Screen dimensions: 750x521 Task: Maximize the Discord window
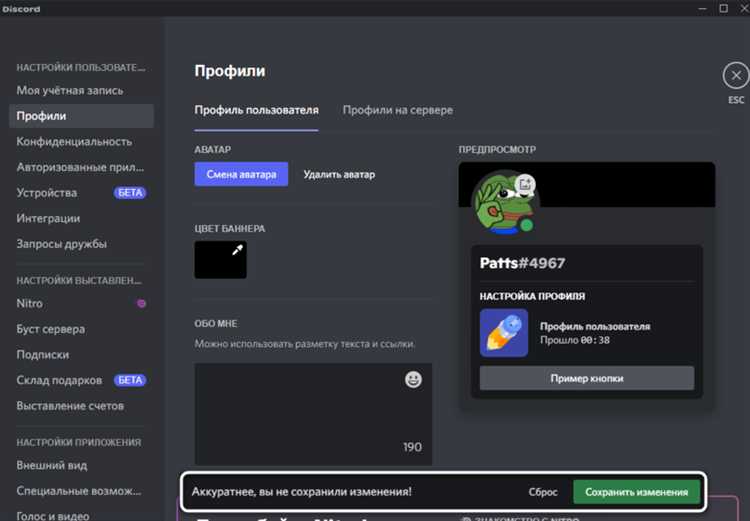[x=724, y=8]
